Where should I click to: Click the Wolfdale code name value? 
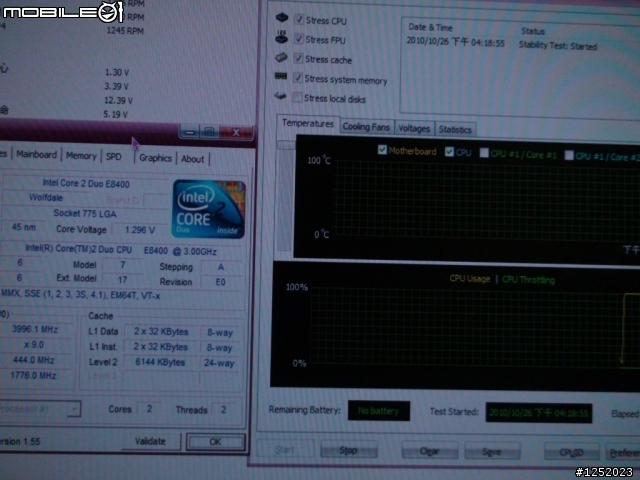(x=46, y=198)
